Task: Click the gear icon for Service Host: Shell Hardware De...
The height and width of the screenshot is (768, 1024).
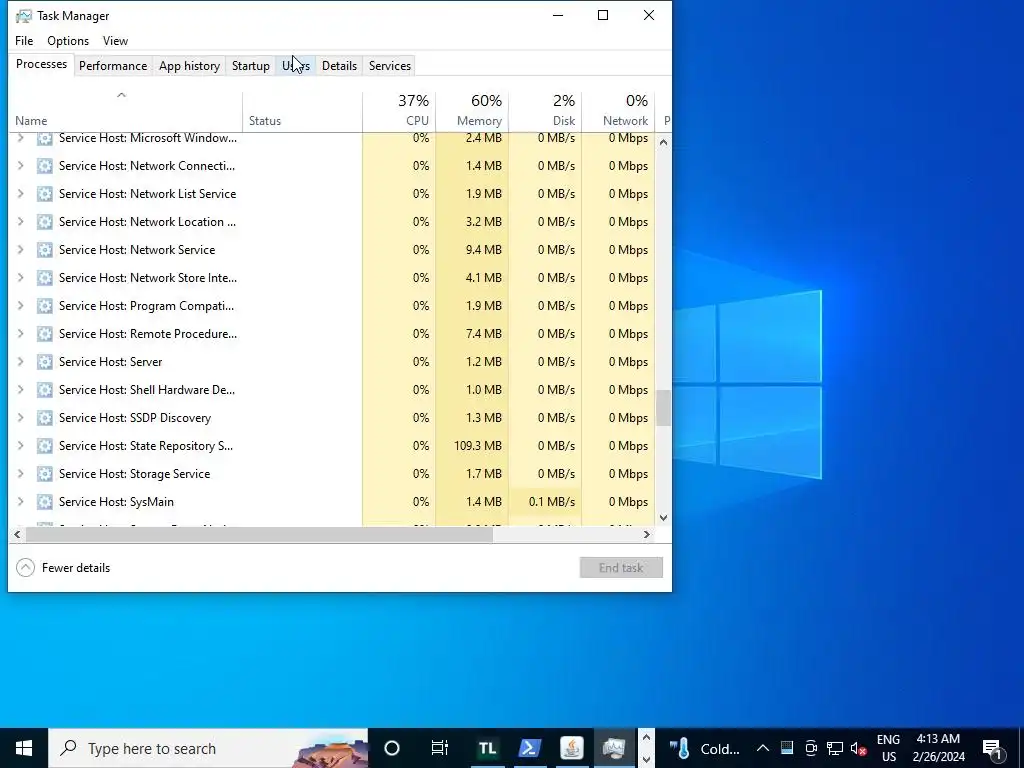Action: pos(44,390)
